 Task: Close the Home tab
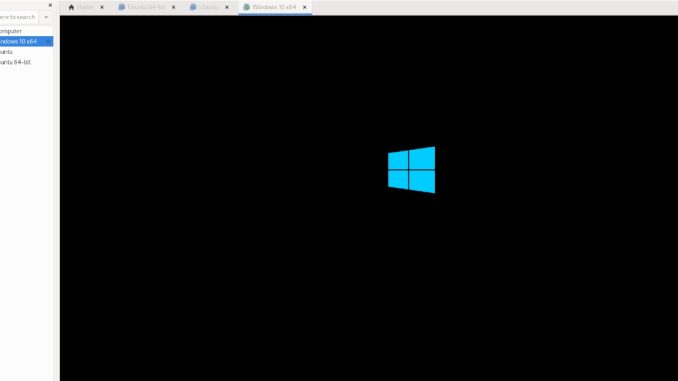tap(102, 7)
